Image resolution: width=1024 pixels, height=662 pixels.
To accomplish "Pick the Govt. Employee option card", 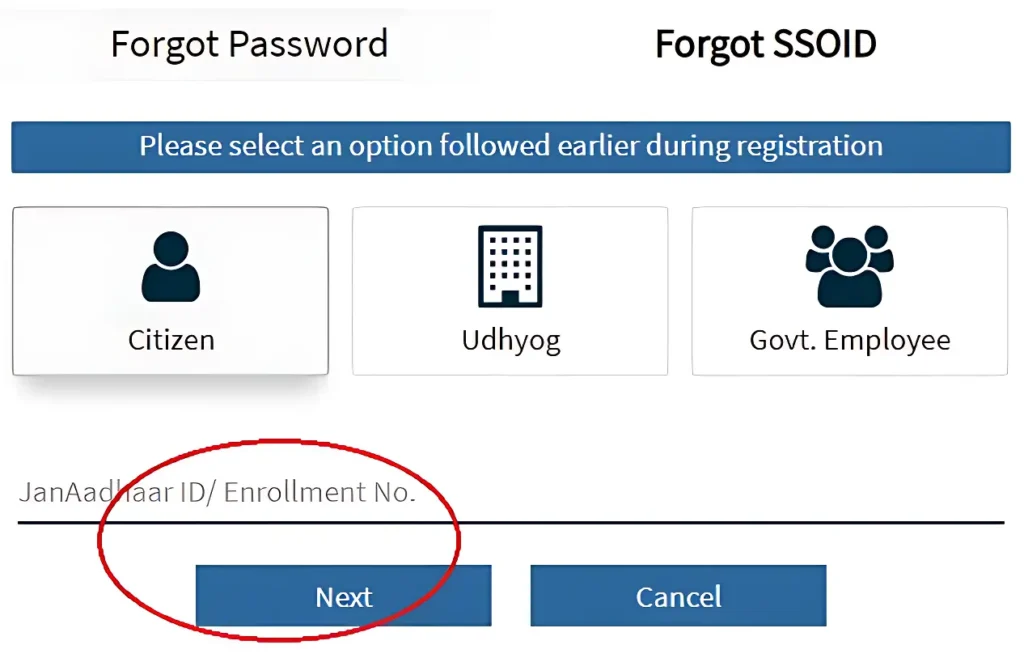I will click(x=850, y=291).
